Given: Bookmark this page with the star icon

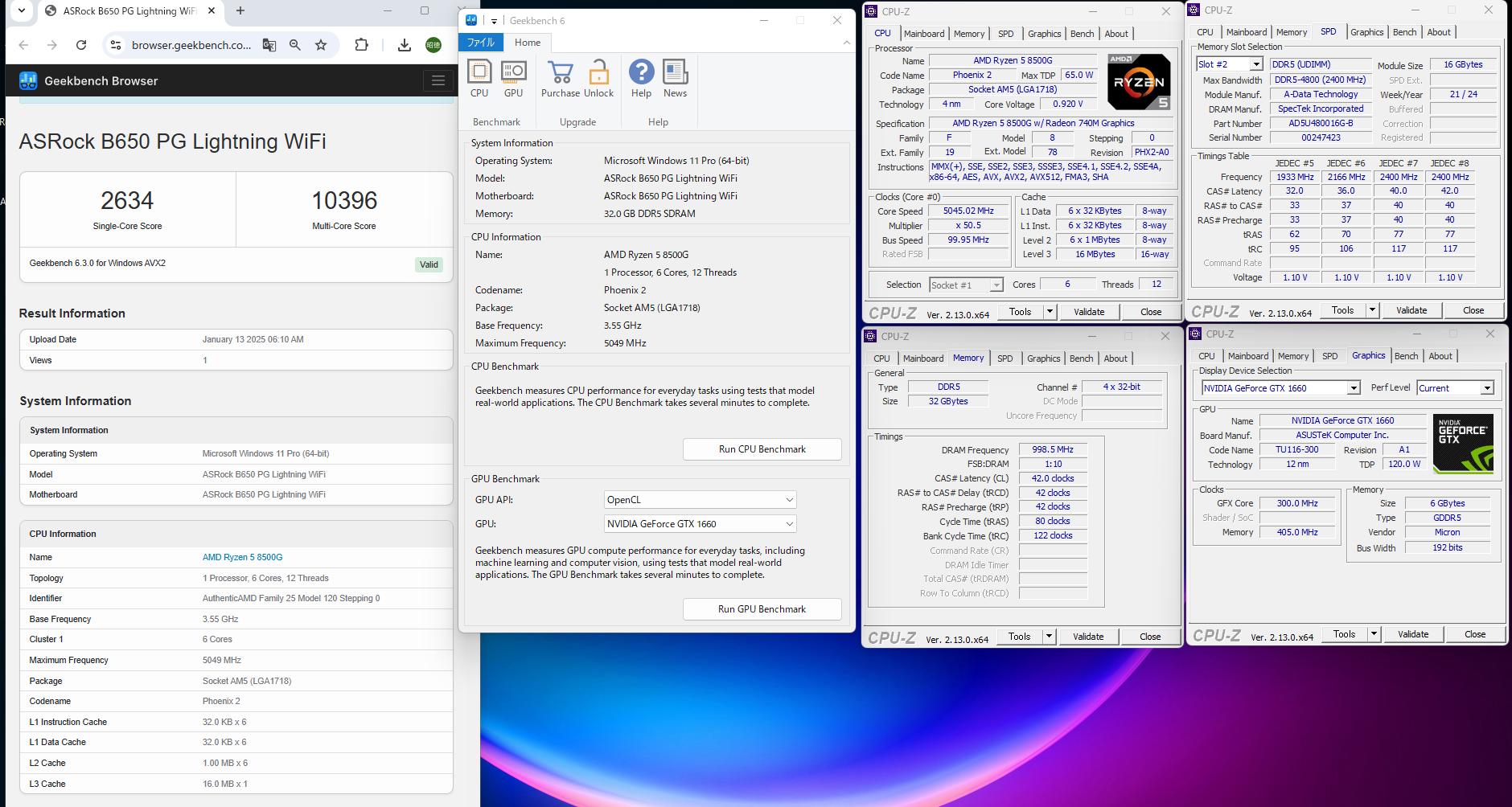Looking at the screenshot, I should click(x=321, y=45).
